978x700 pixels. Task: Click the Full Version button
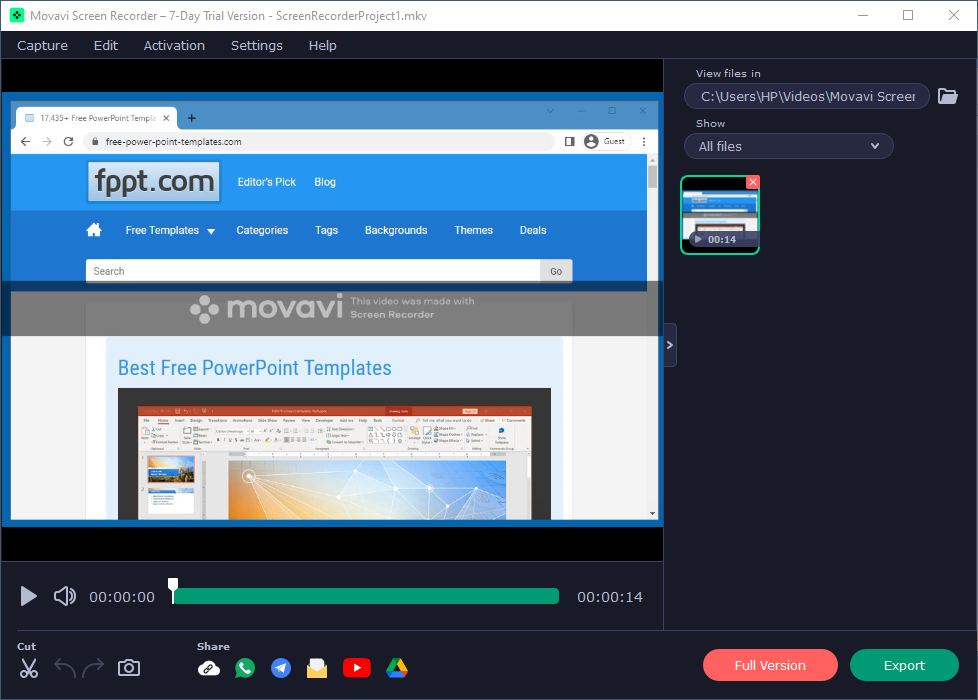pos(770,665)
